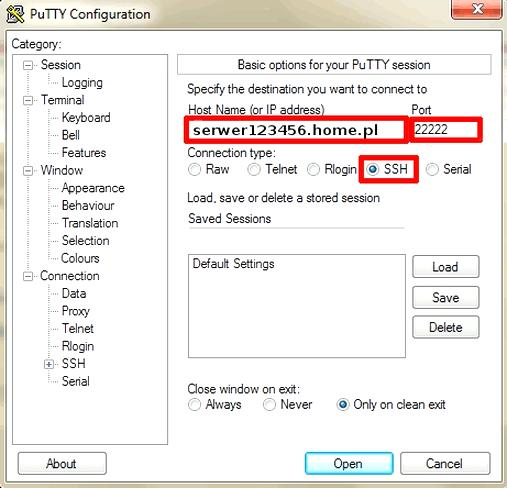Click the Save session button
Viewport: 507px width, 488px height.
pos(446,297)
